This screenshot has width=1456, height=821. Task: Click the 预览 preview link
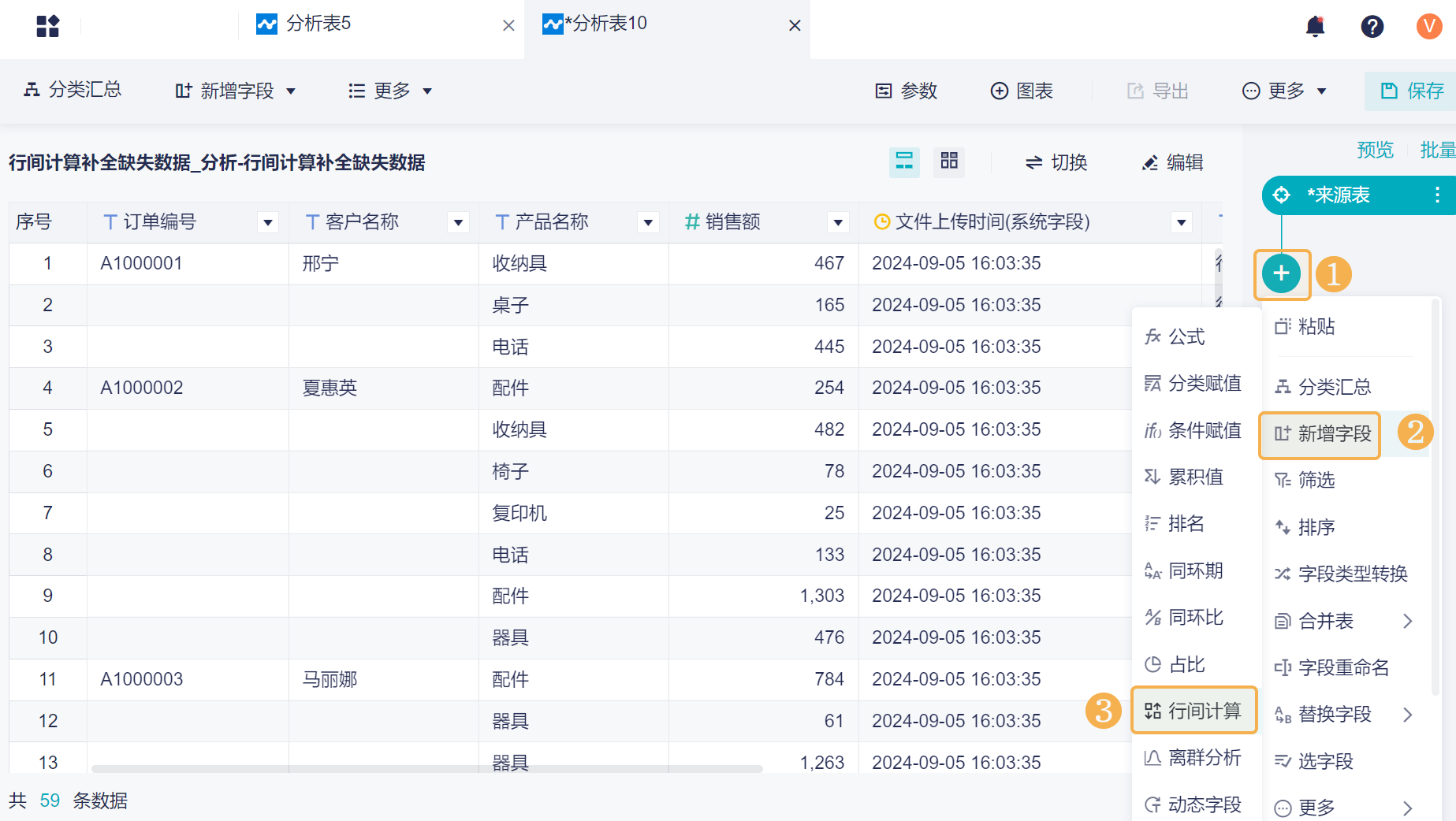point(1375,150)
